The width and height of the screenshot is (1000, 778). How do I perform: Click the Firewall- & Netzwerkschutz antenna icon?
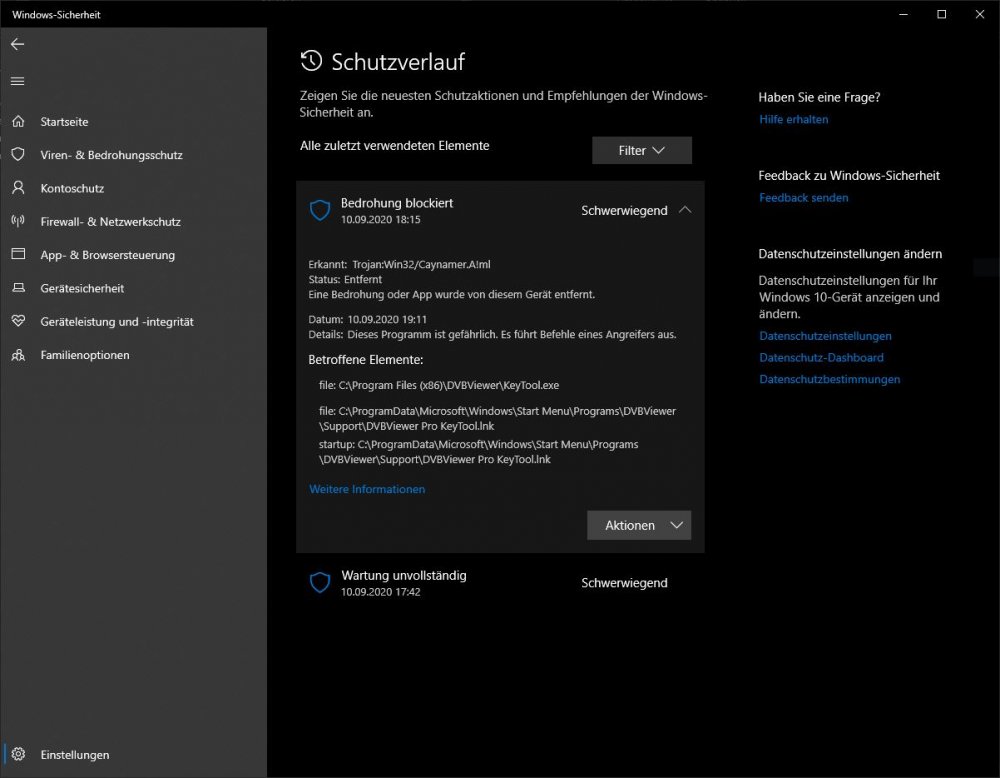18,221
